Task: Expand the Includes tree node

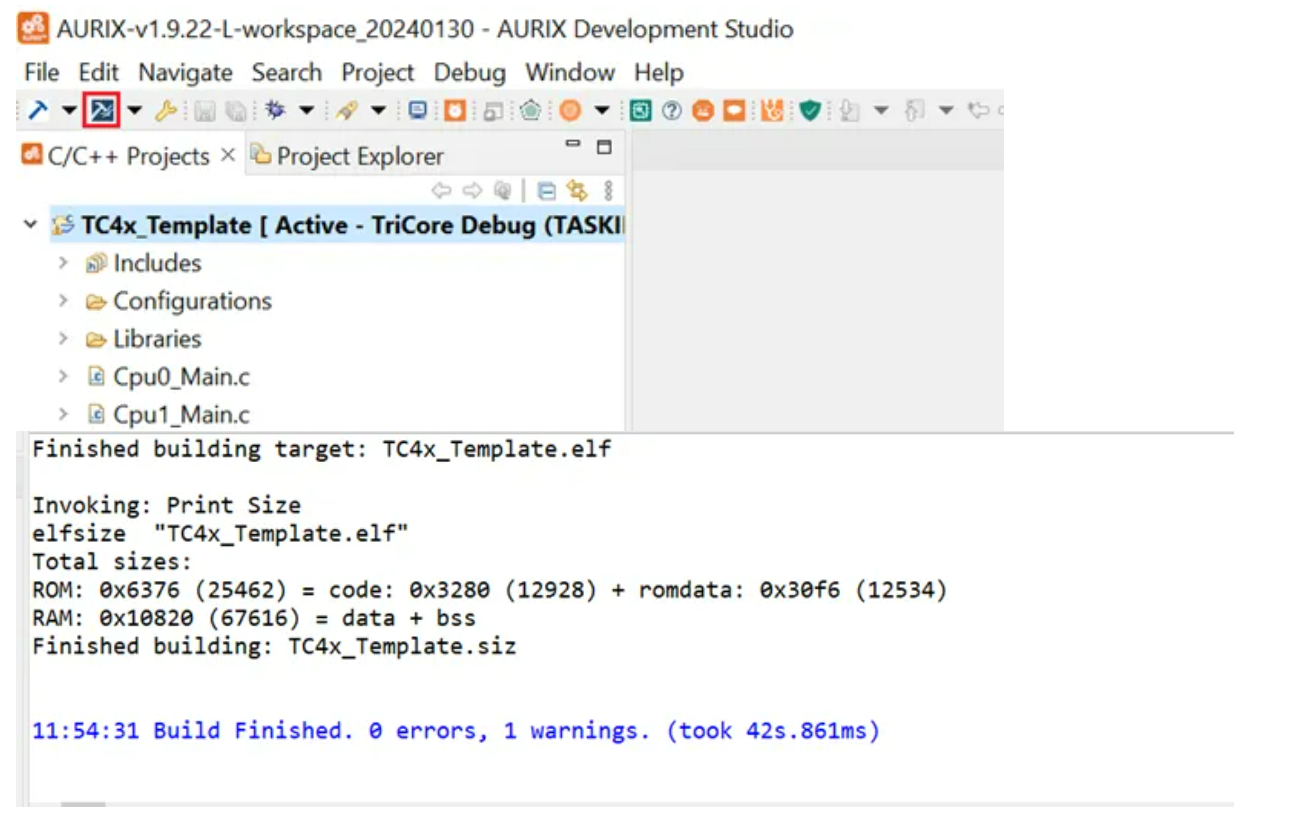Action: (63, 263)
